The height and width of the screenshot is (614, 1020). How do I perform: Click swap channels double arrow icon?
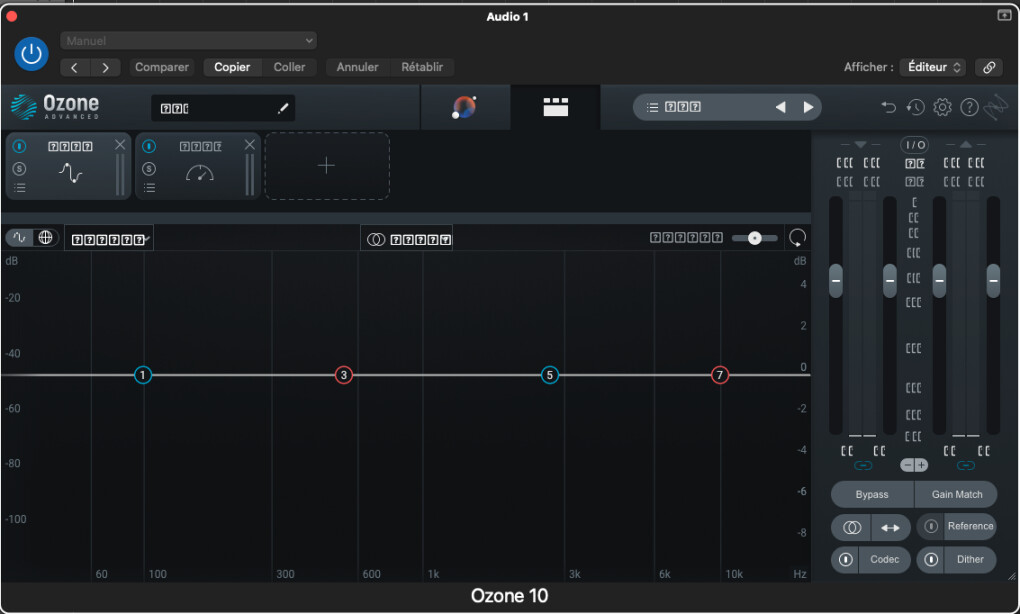point(891,527)
